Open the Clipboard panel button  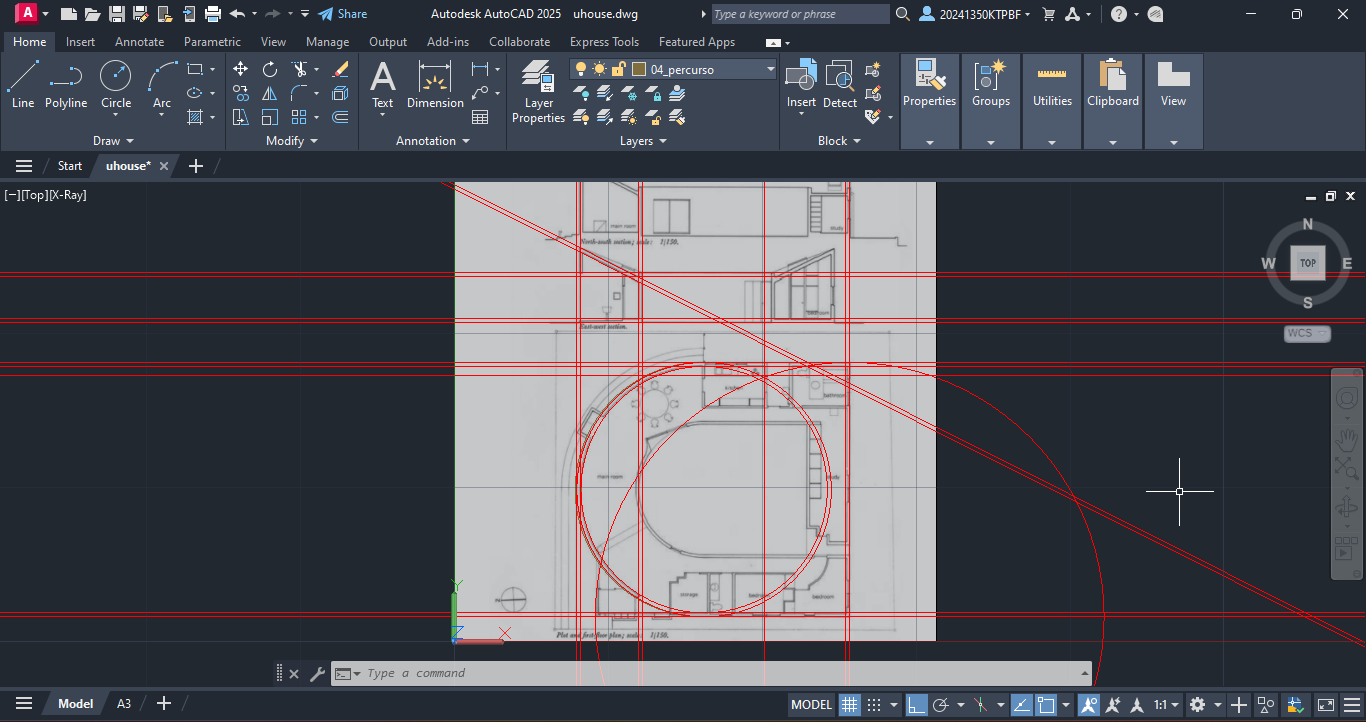(1113, 101)
